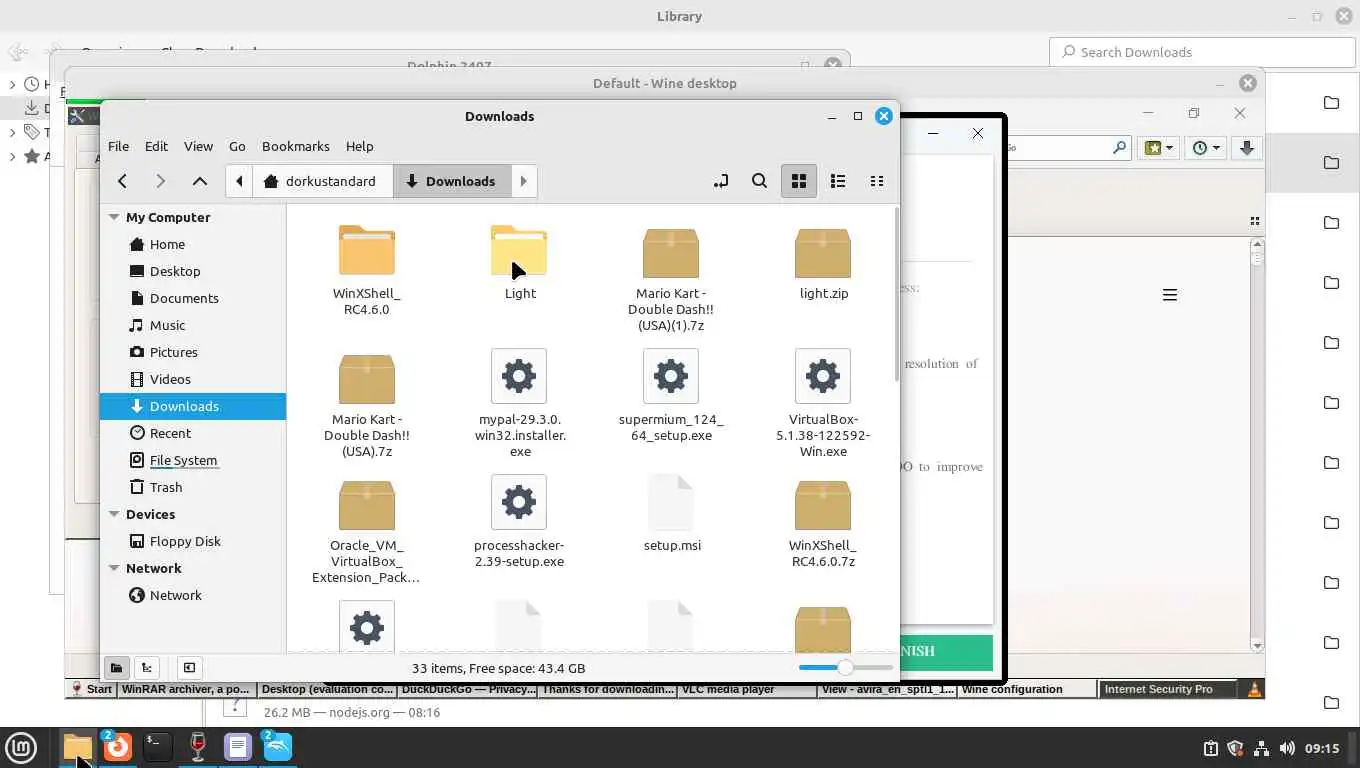The width and height of the screenshot is (1360, 768).
Task: Click Wine desktop Start button
Action: click(91, 689)
